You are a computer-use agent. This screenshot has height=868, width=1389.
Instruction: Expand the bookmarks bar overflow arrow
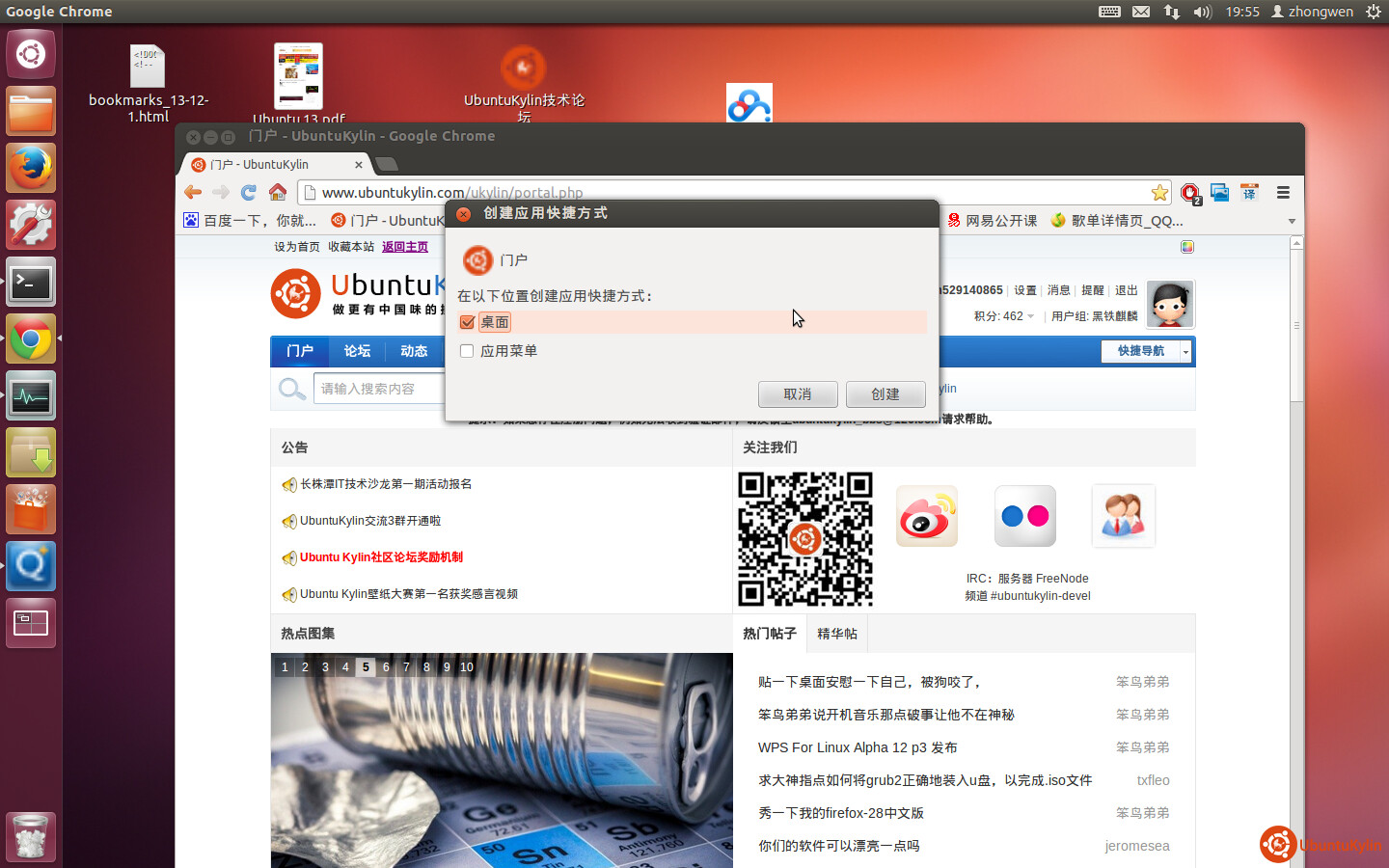(x=1292, y=221)
